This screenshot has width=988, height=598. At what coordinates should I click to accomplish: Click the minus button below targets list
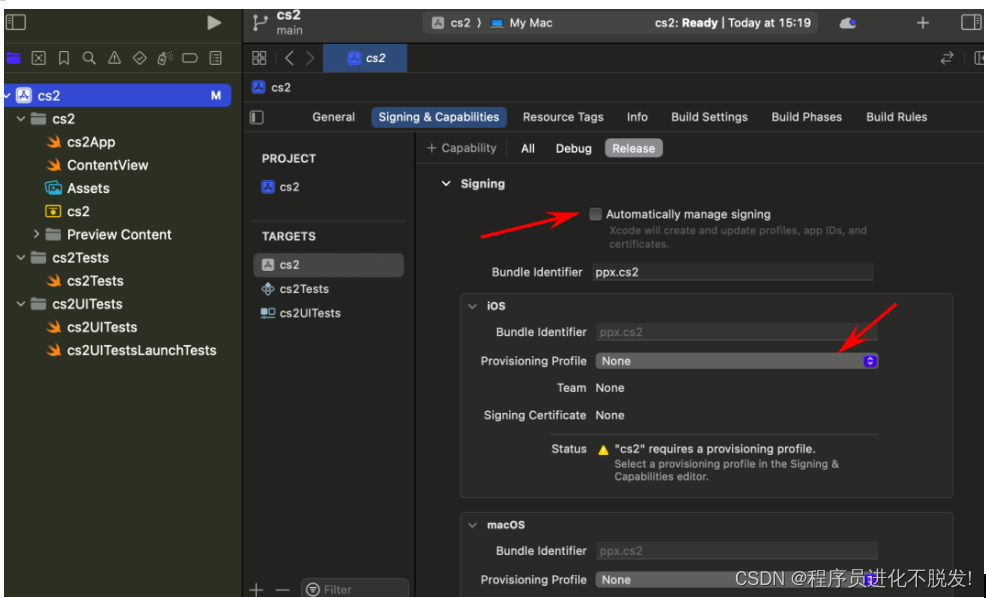point(282,590)
